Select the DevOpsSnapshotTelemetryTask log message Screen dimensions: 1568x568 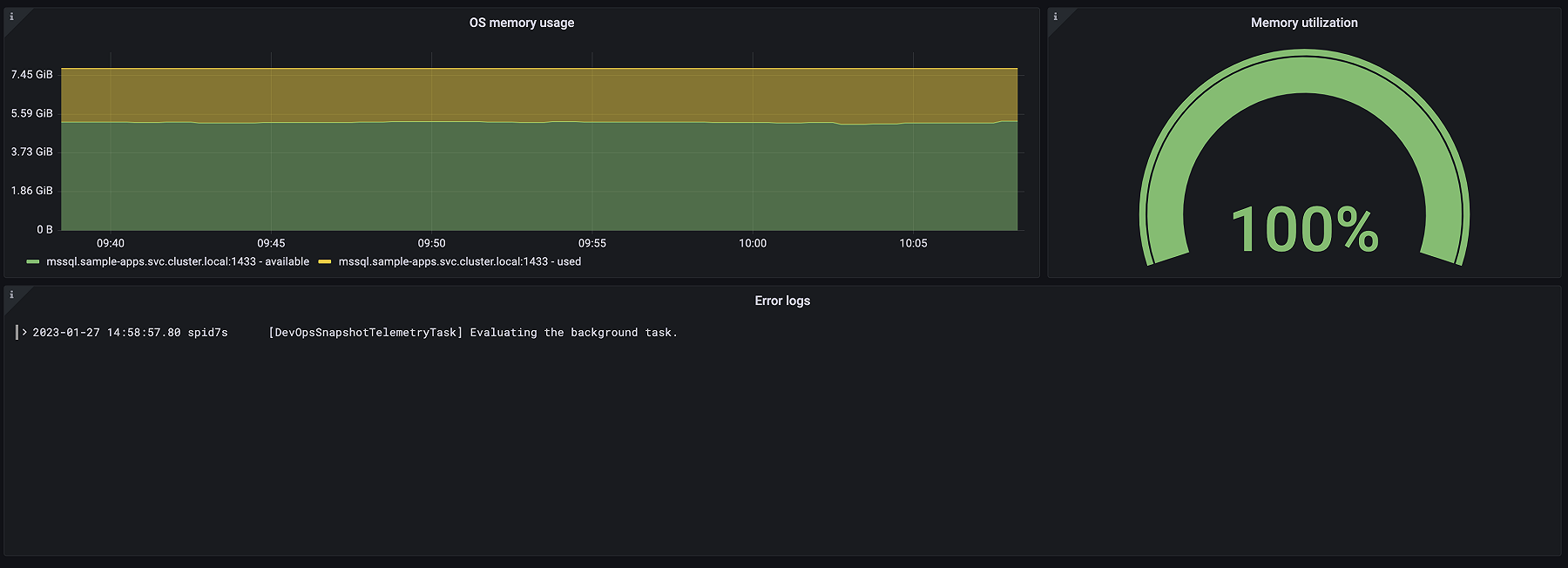coord(473,333)
